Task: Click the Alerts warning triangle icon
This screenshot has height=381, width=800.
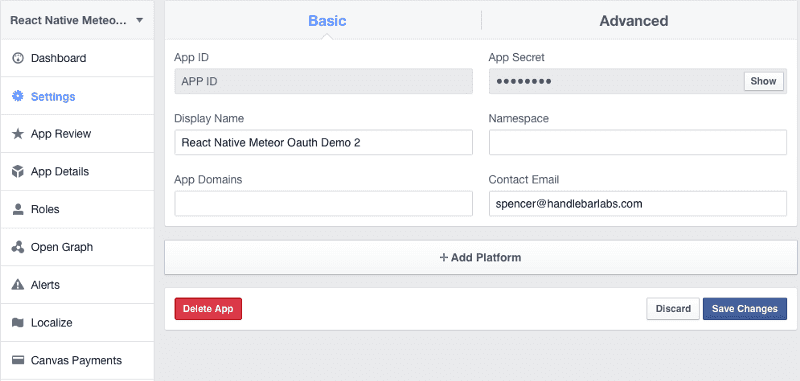Action: 18,285
